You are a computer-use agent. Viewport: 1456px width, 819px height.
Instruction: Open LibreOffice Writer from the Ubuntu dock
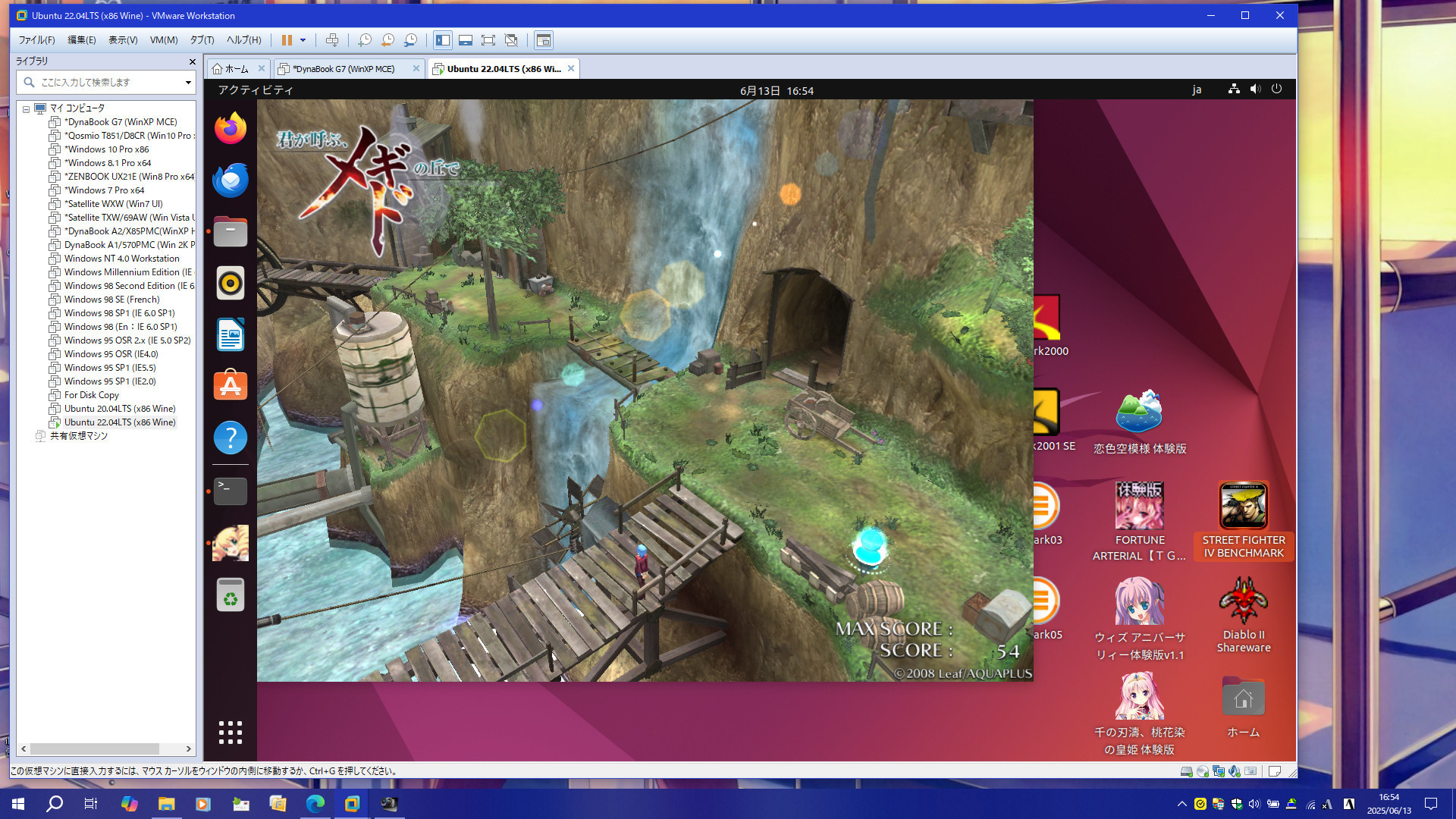coord(231,335)
